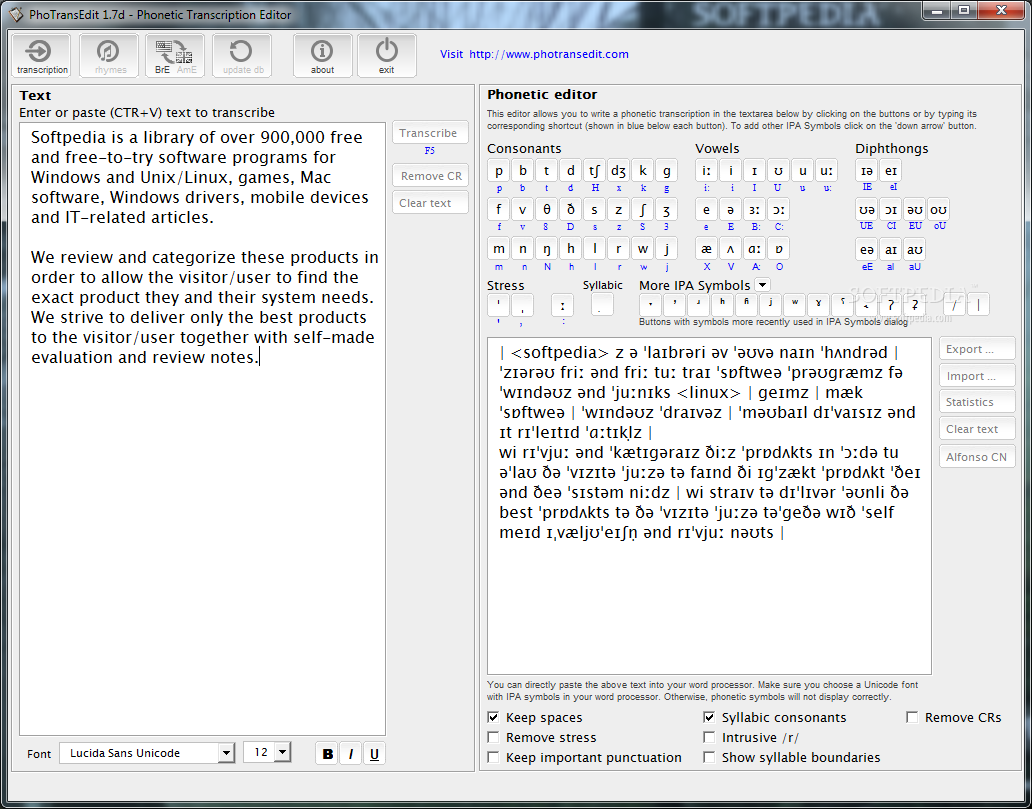Insert the superscript w symbol button
Screen dimensions: 1032x809
click(794, 305)
